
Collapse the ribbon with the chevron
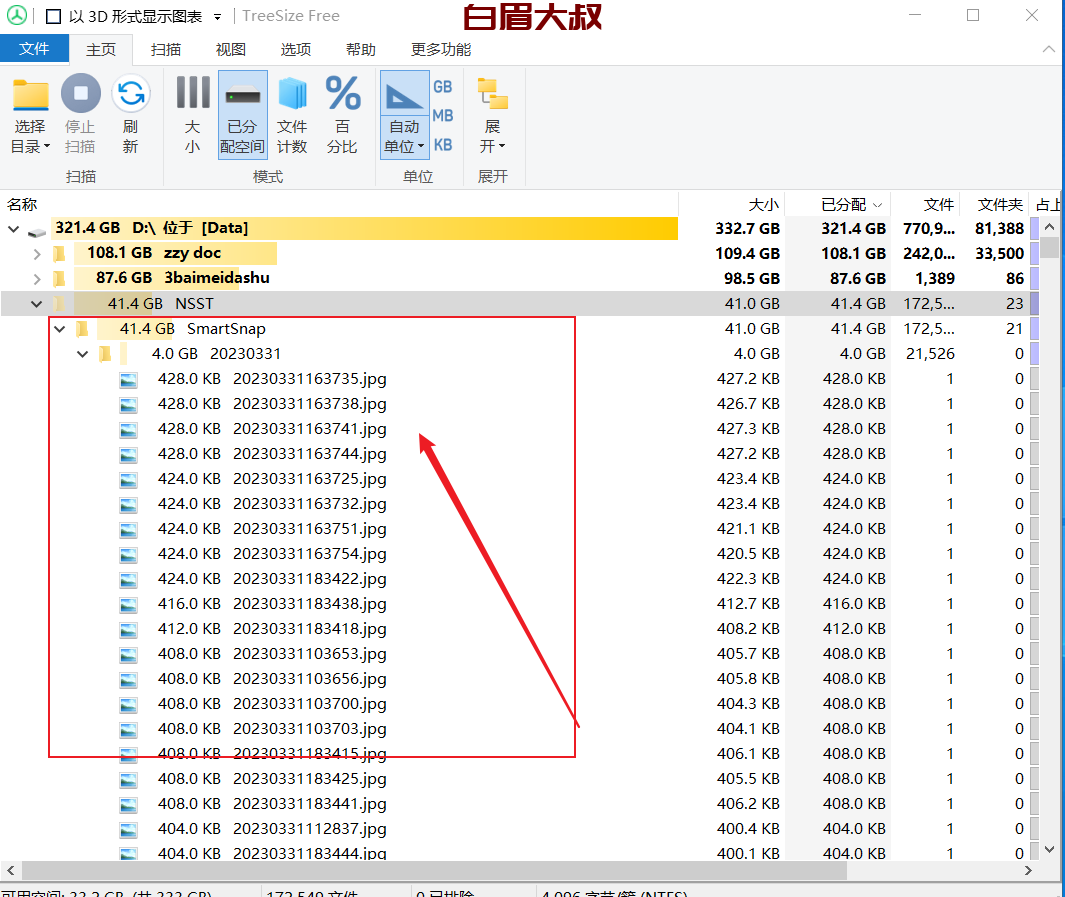pos(1049,49)
